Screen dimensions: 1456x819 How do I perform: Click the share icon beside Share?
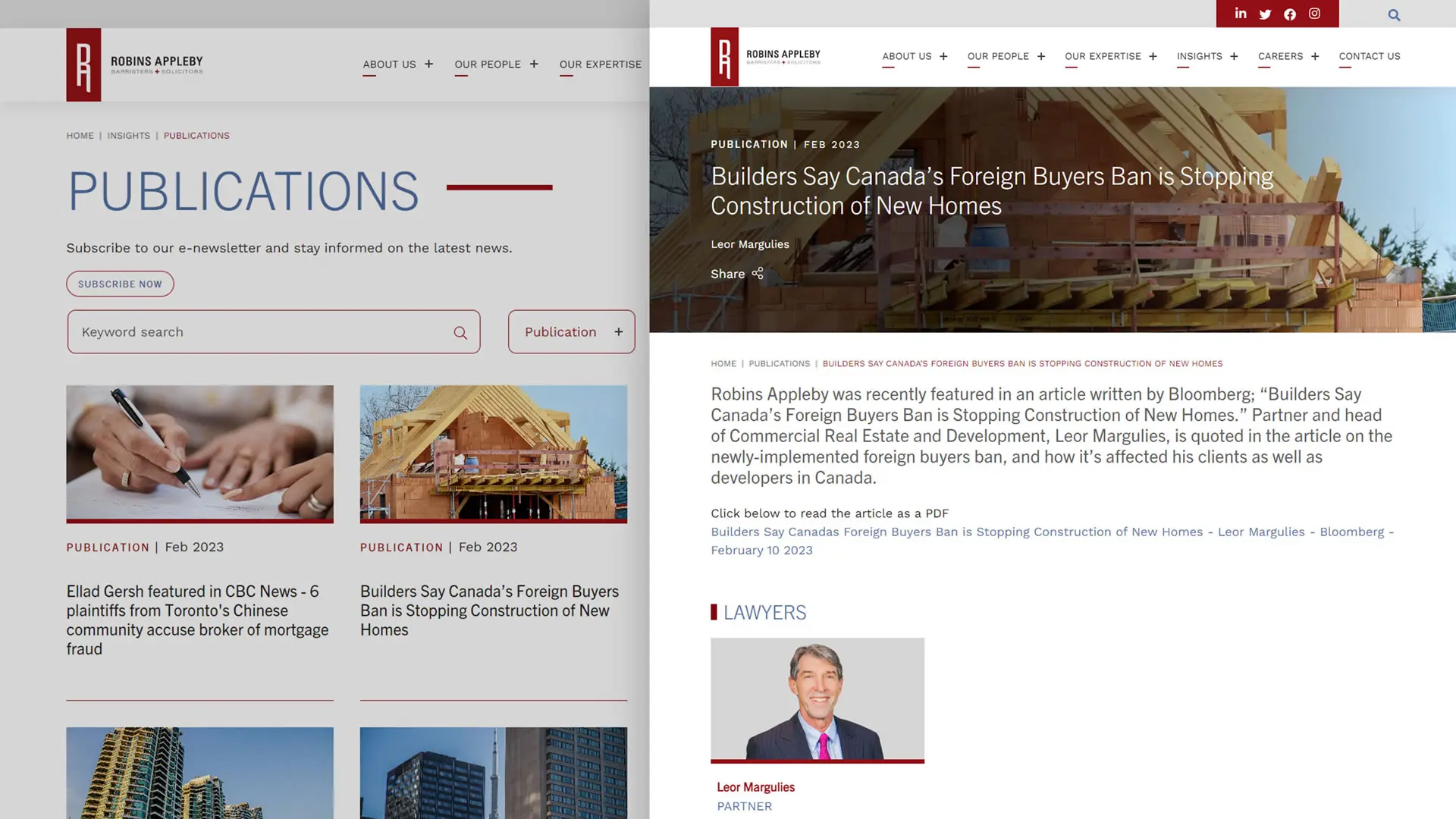click(758, 274)
